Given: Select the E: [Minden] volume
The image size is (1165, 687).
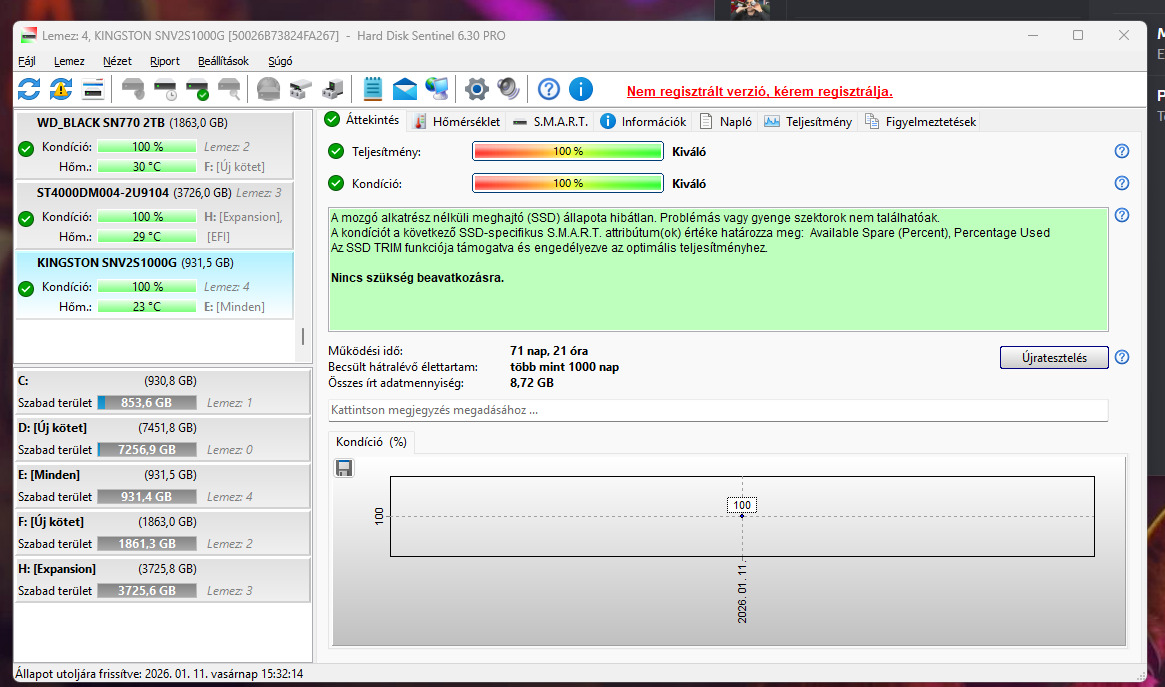Looking at the screenshot, I should (163, 486).
